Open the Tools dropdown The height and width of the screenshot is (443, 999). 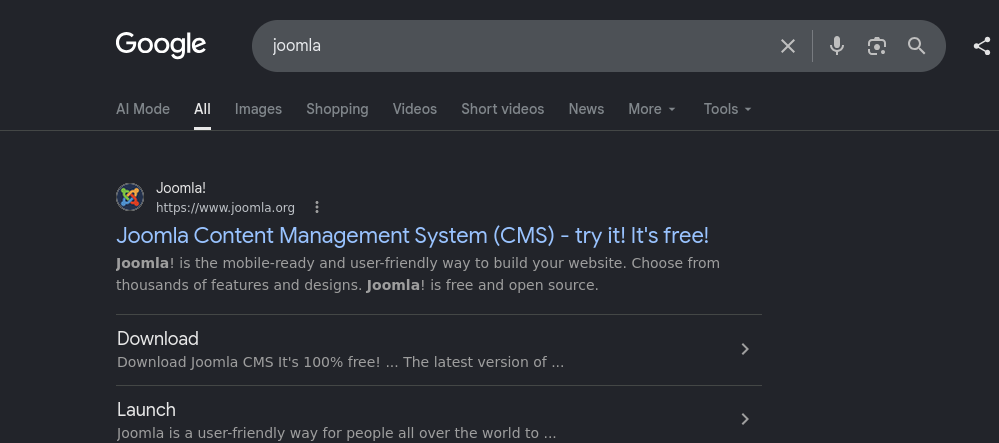(728, 109)
